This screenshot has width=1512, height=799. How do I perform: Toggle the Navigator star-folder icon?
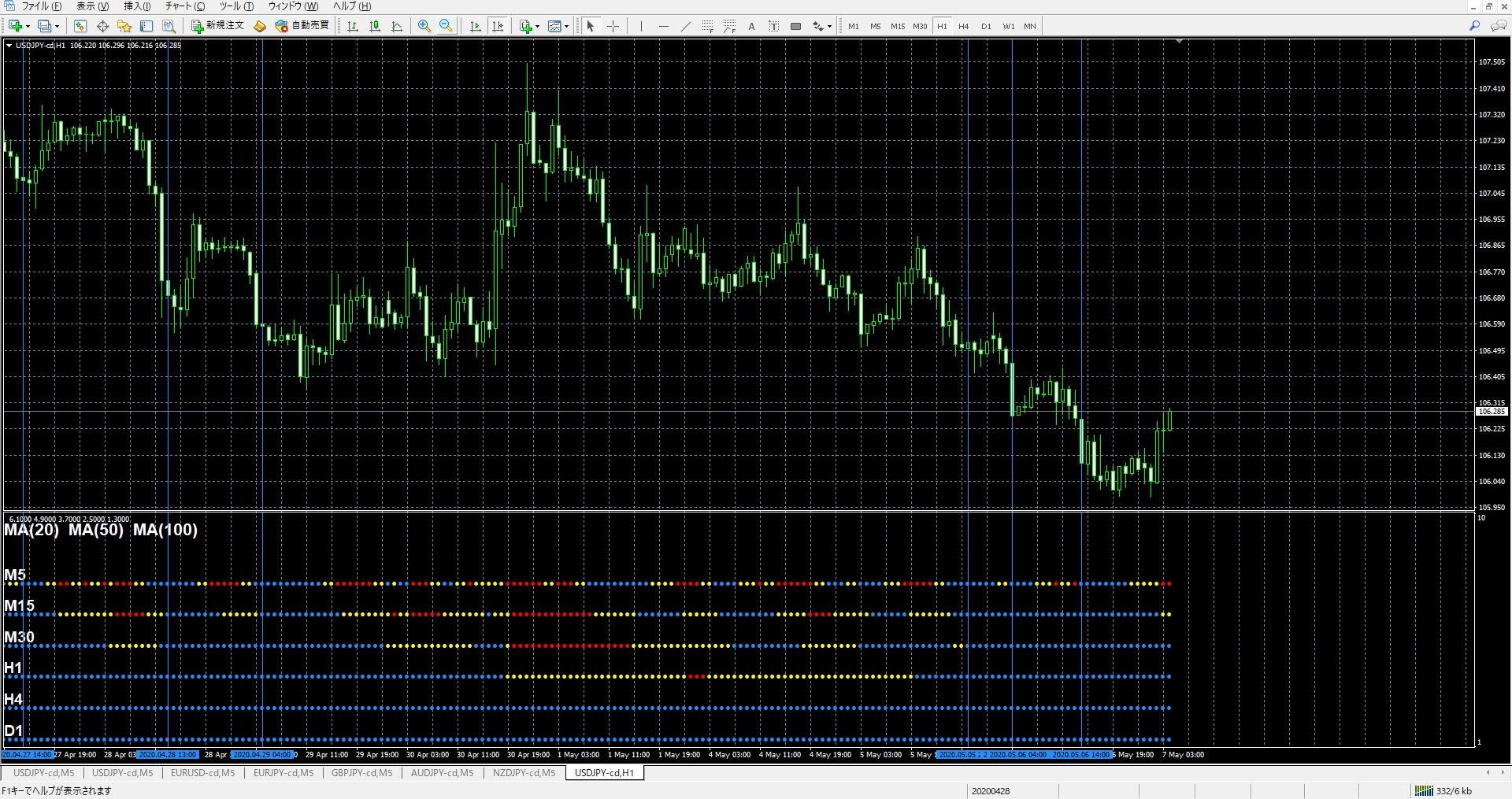pyautogui.click(x=124, y=26)
